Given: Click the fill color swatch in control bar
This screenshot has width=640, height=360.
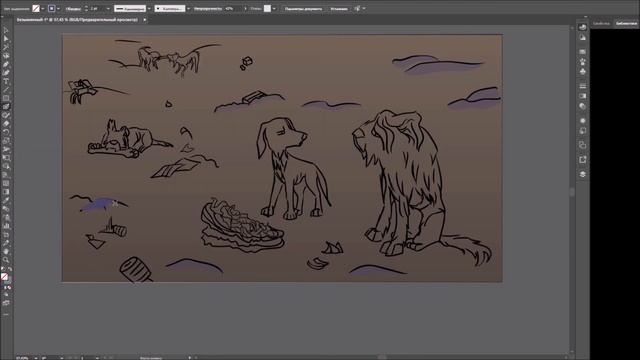Looking at the screenshot, I should (36, 8).
